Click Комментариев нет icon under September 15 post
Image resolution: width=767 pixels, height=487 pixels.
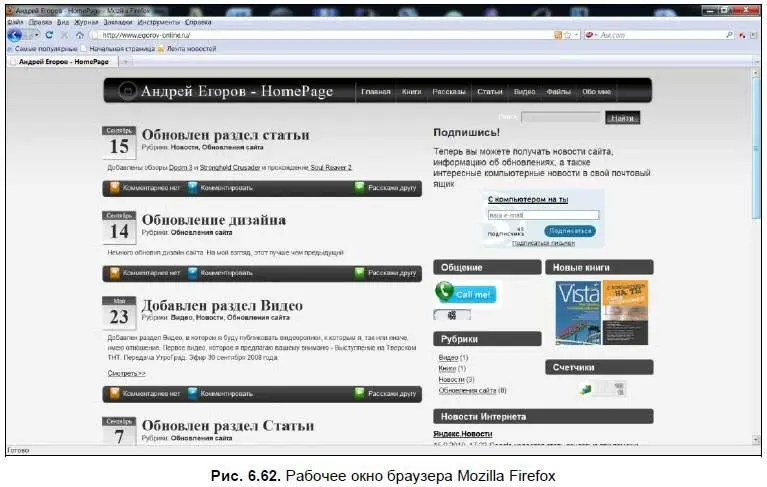click(114, 187)
